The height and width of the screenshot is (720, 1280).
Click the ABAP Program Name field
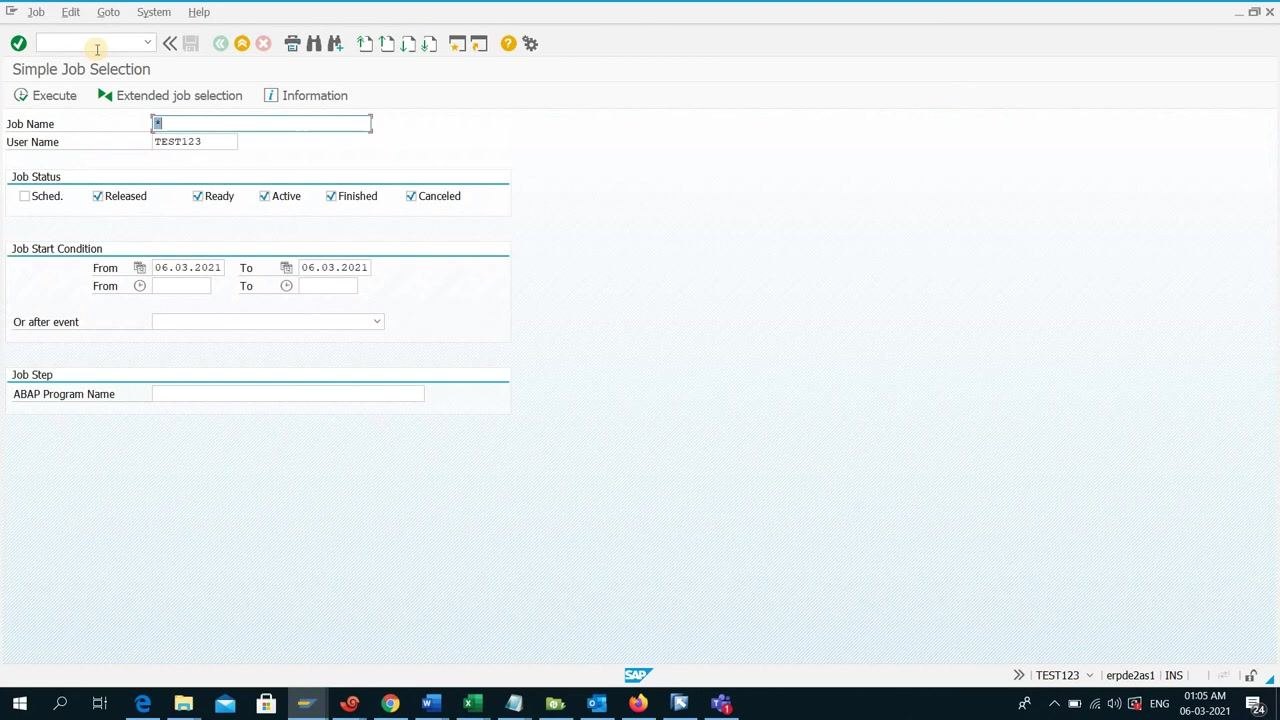click(288, 393)
